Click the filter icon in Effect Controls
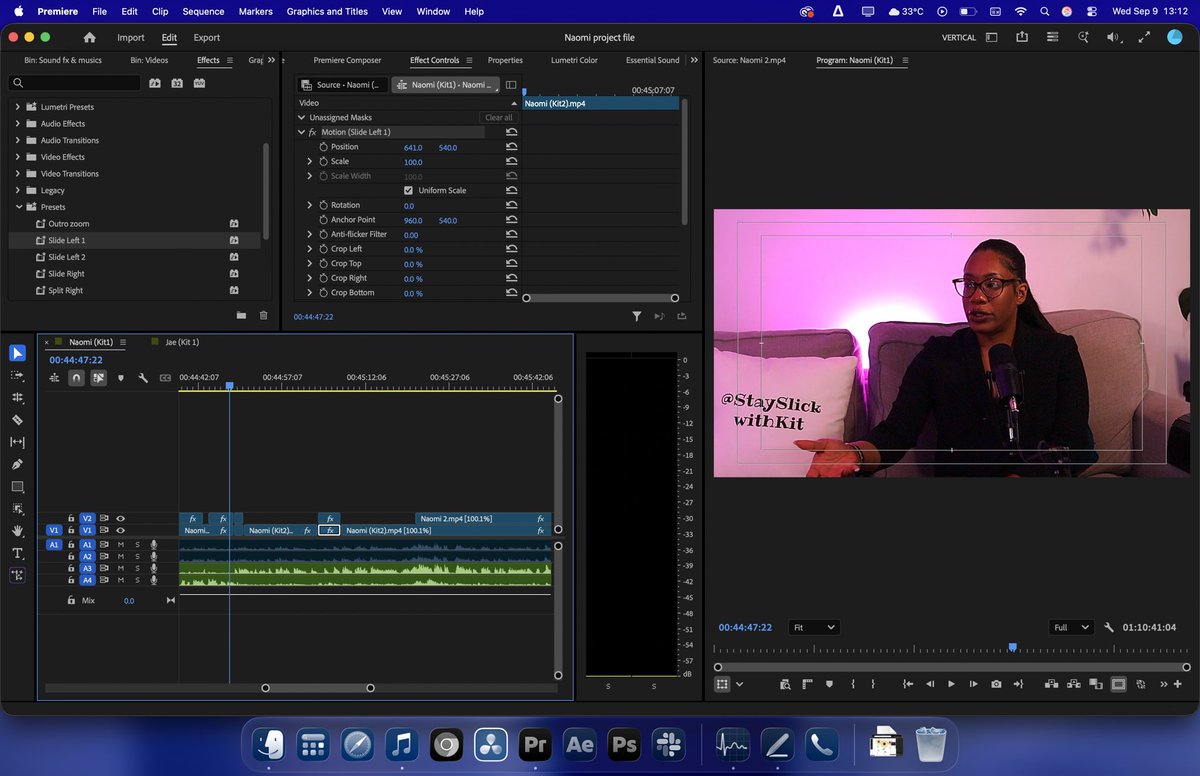The width and height of the screenshot is (1200, 776). point(636,316)
